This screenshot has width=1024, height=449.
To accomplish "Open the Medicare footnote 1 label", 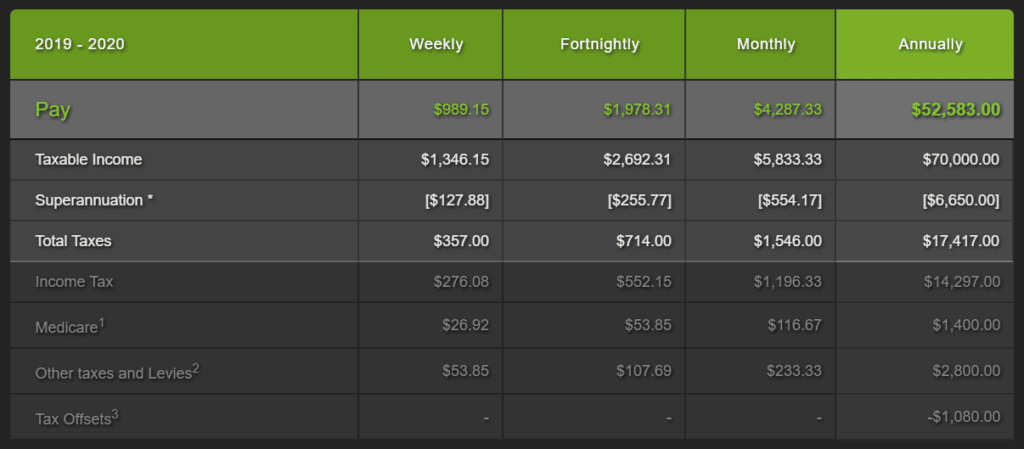I will click(70, 324).
